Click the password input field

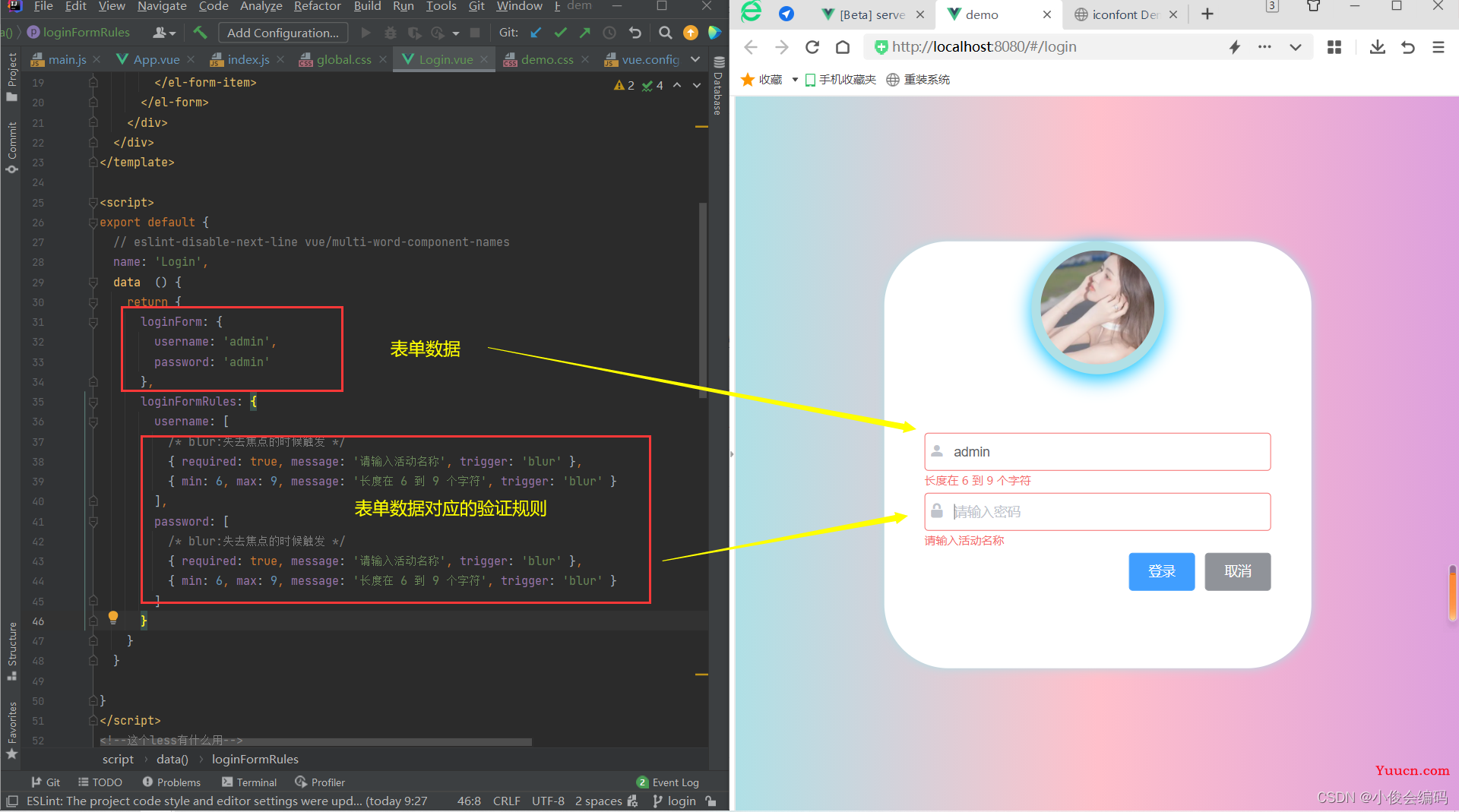[1097, 512]
